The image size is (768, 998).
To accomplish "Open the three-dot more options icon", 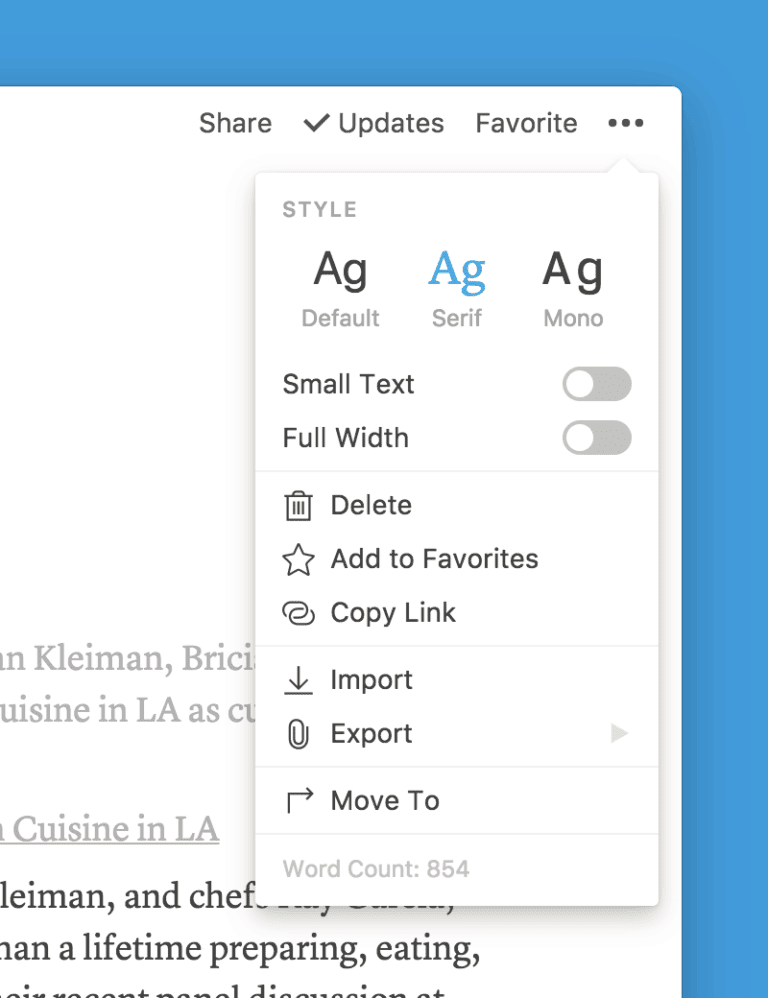I will pos(626,123).
